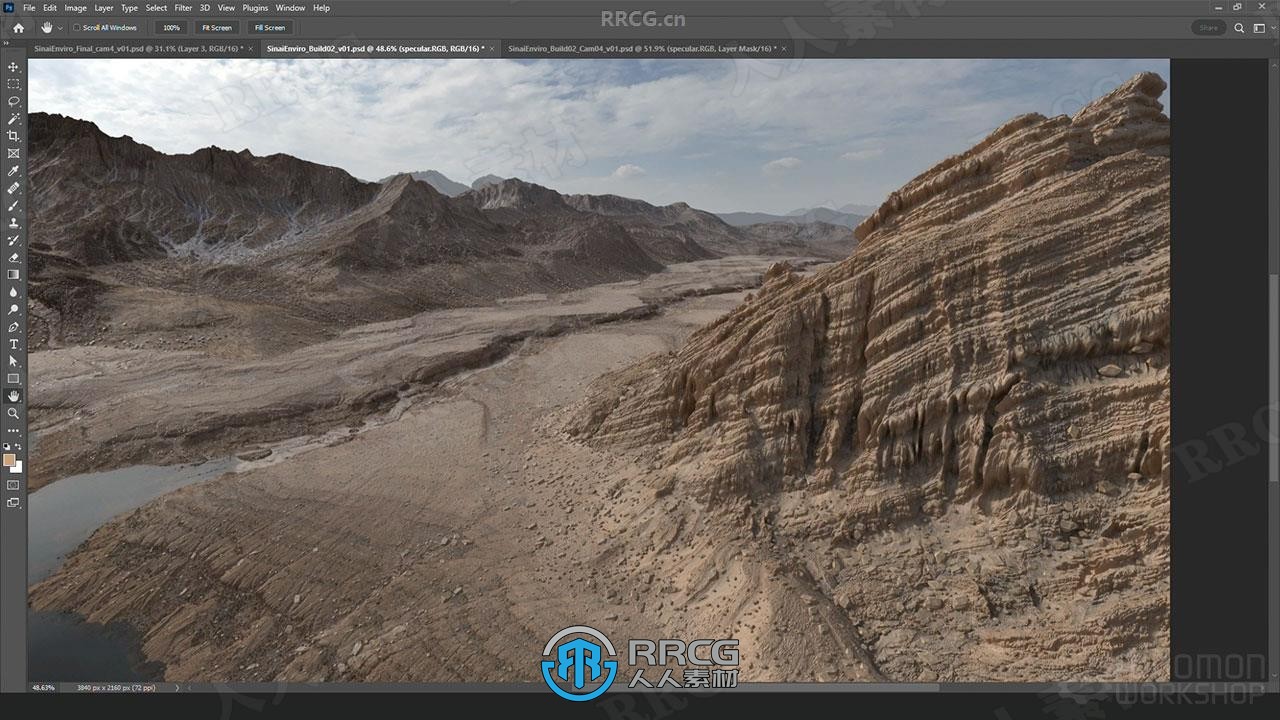Toggle Quick Mask mode icon
The height and width of the screenshot is (720, 1280).
[13, 485]
